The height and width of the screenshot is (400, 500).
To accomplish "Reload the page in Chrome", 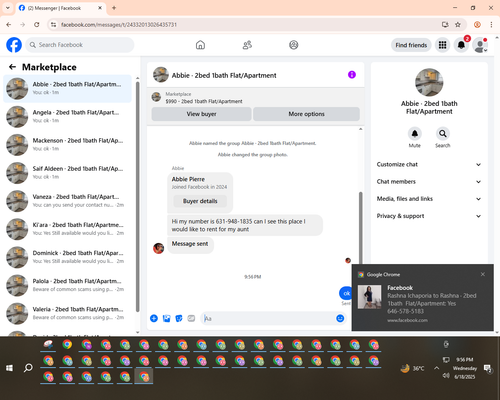I will 37,24.
